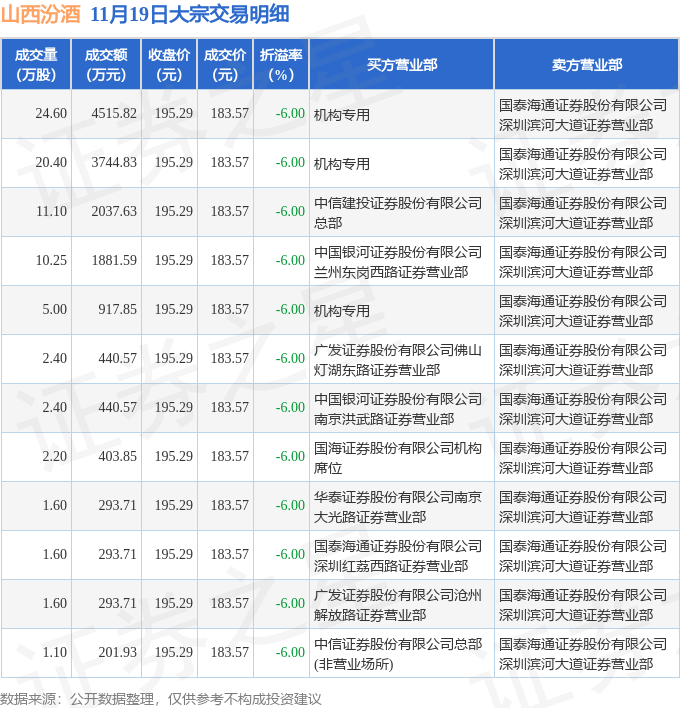Click the 数据来源 disclaimer footer text

tap(161, 699)
